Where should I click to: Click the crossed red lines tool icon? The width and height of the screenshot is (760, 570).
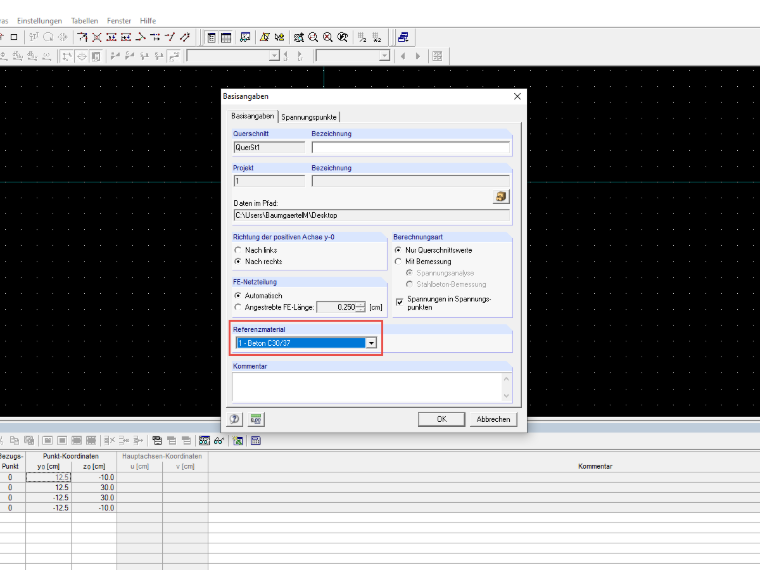(97, 37)
